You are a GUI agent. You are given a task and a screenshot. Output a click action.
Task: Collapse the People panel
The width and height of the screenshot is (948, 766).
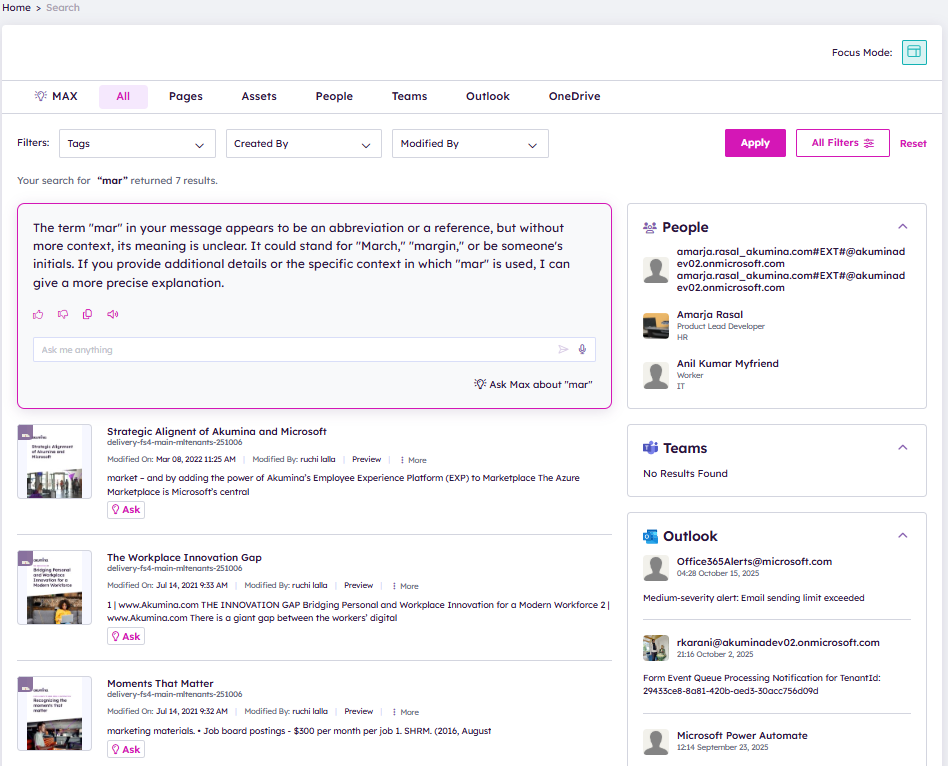tap(903, 227)
